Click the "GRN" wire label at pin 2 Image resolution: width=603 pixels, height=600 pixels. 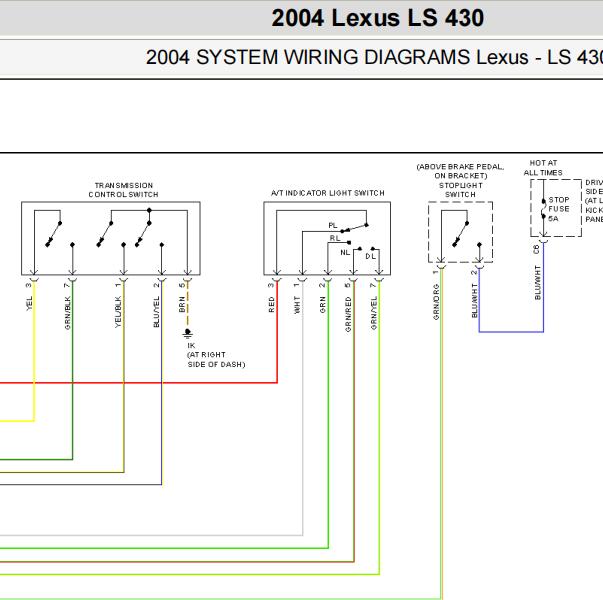coord(323,305)
